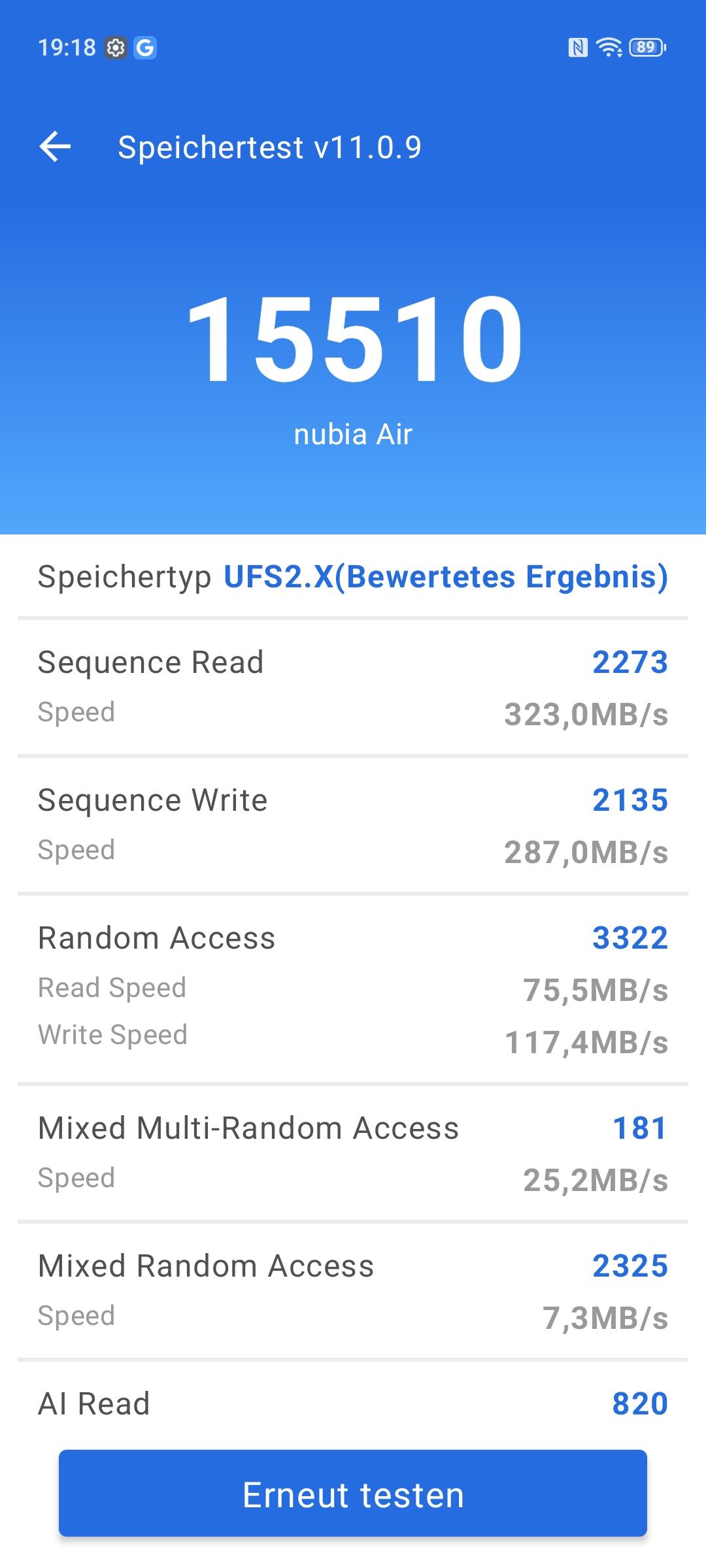Select the Random Access result row
706x1568 pixels.
point(353,988)
